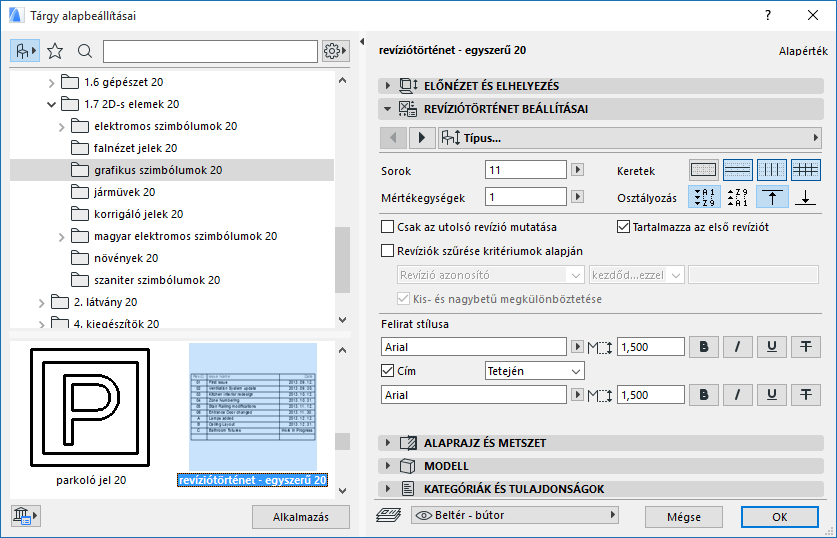Confirm with the OK button
Viewport: 837px width, 538px height.
[x=779, y=517]
